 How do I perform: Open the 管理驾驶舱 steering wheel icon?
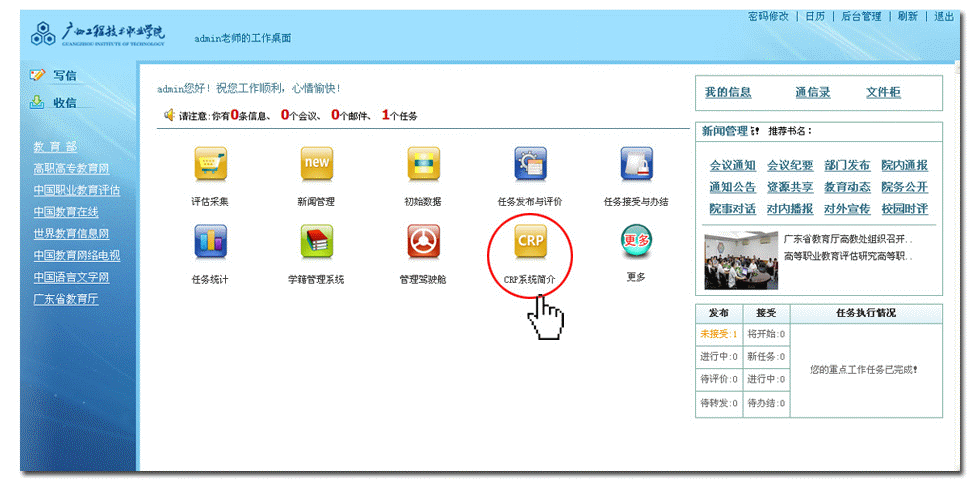423,241
